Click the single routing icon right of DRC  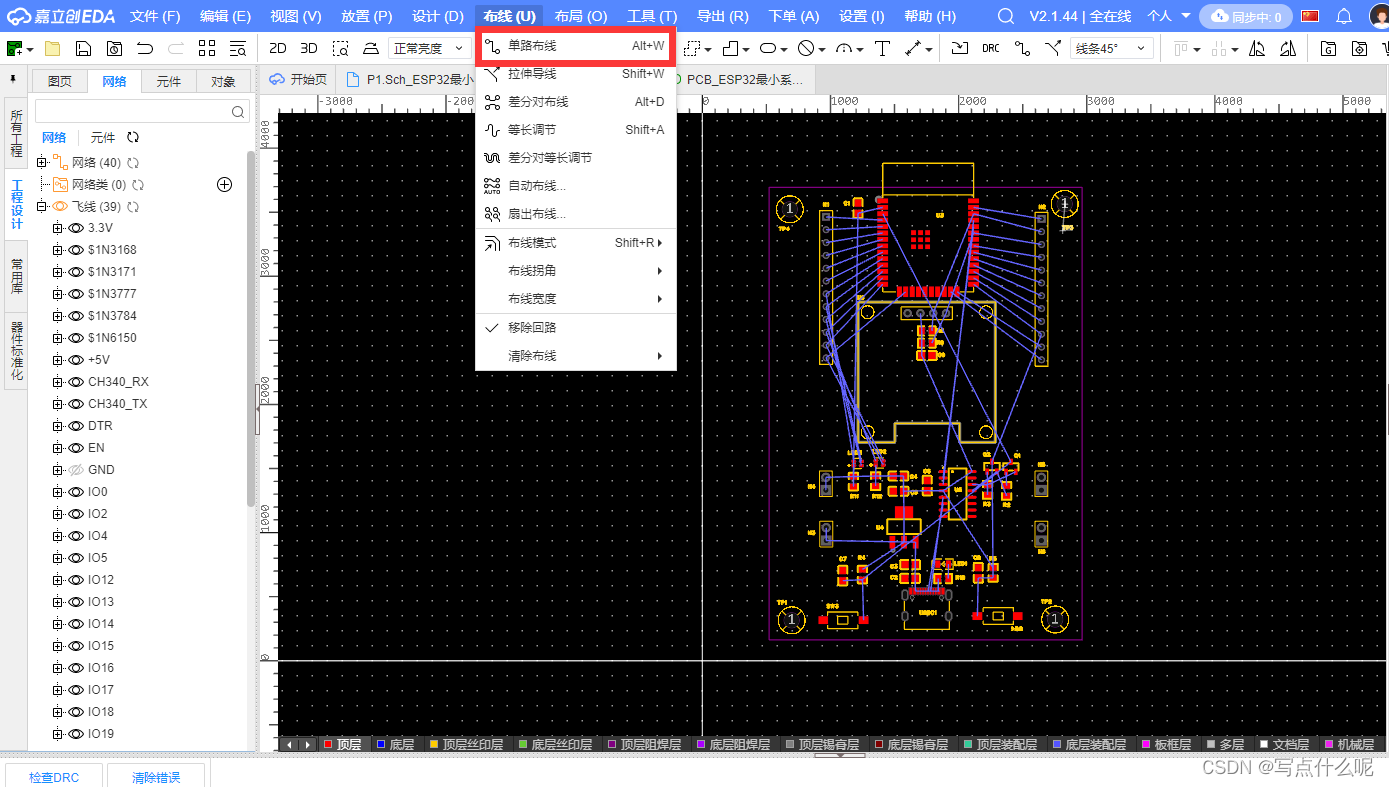coord(1022,49)
